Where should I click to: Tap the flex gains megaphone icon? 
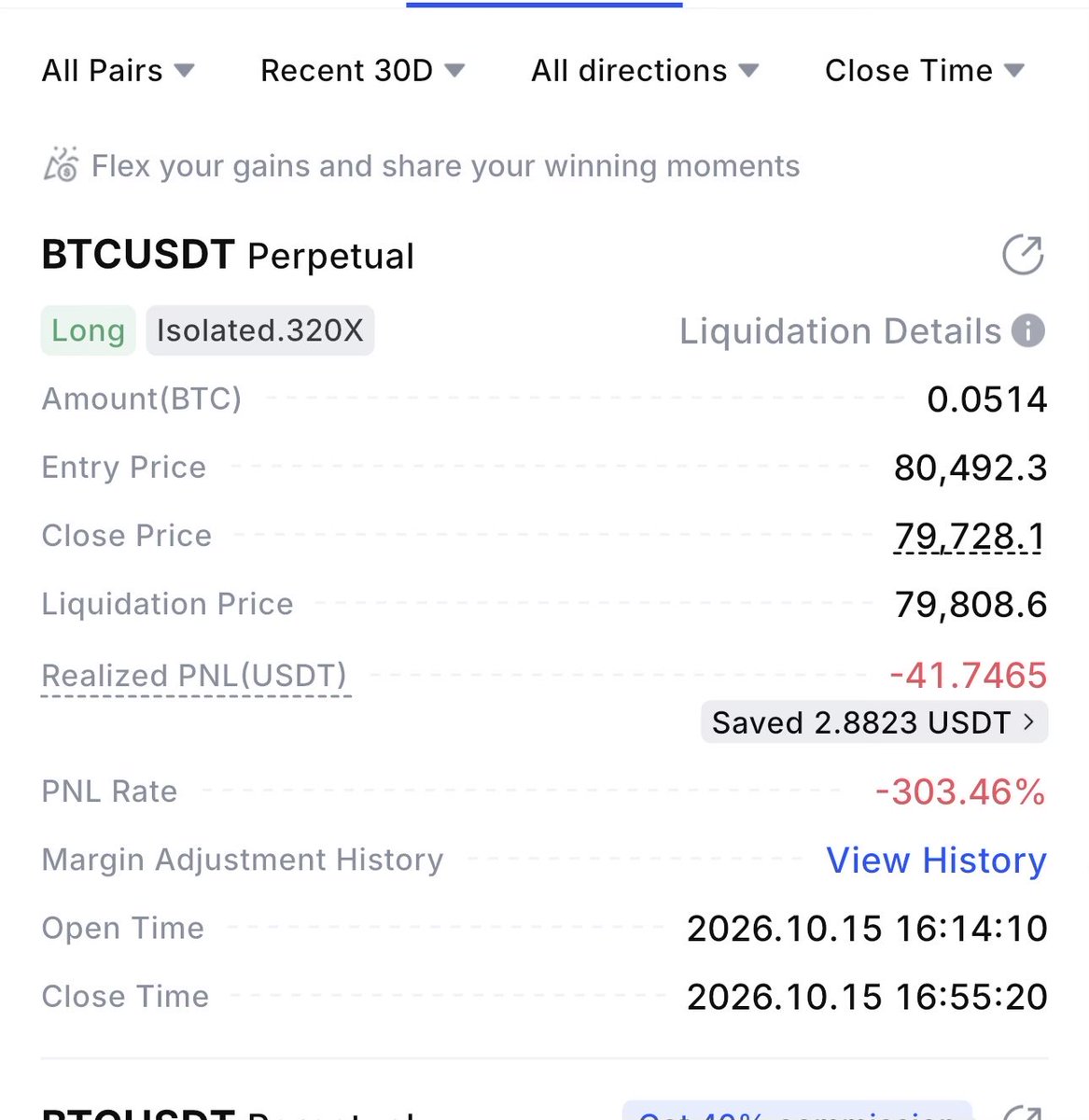pos(61,165)
